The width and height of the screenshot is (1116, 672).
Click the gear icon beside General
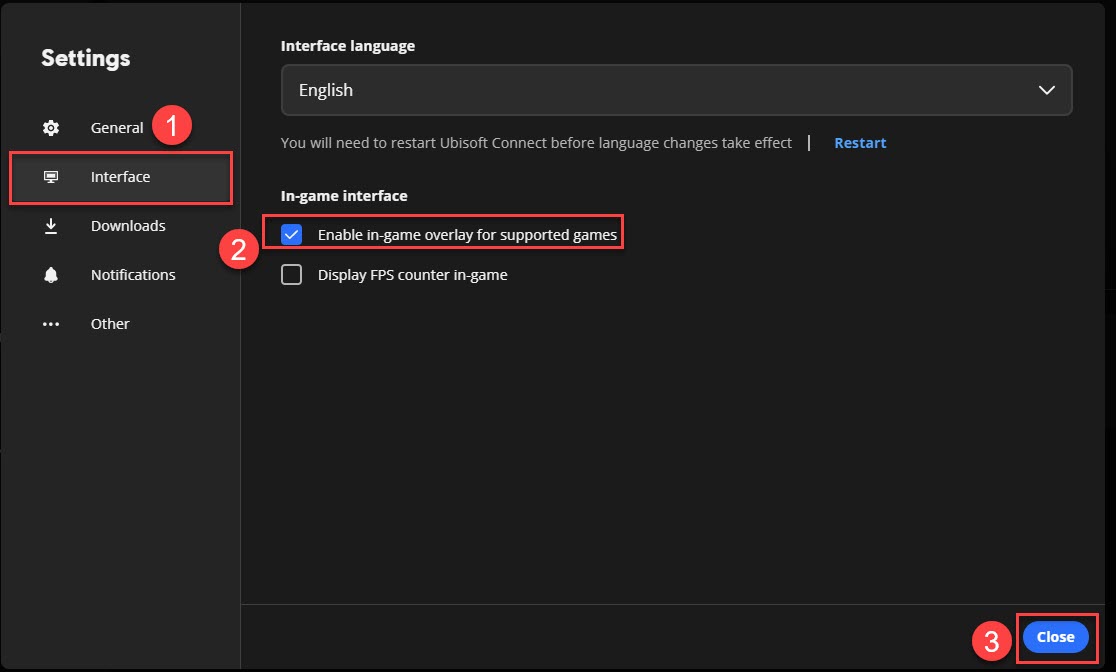click(51, 128)
